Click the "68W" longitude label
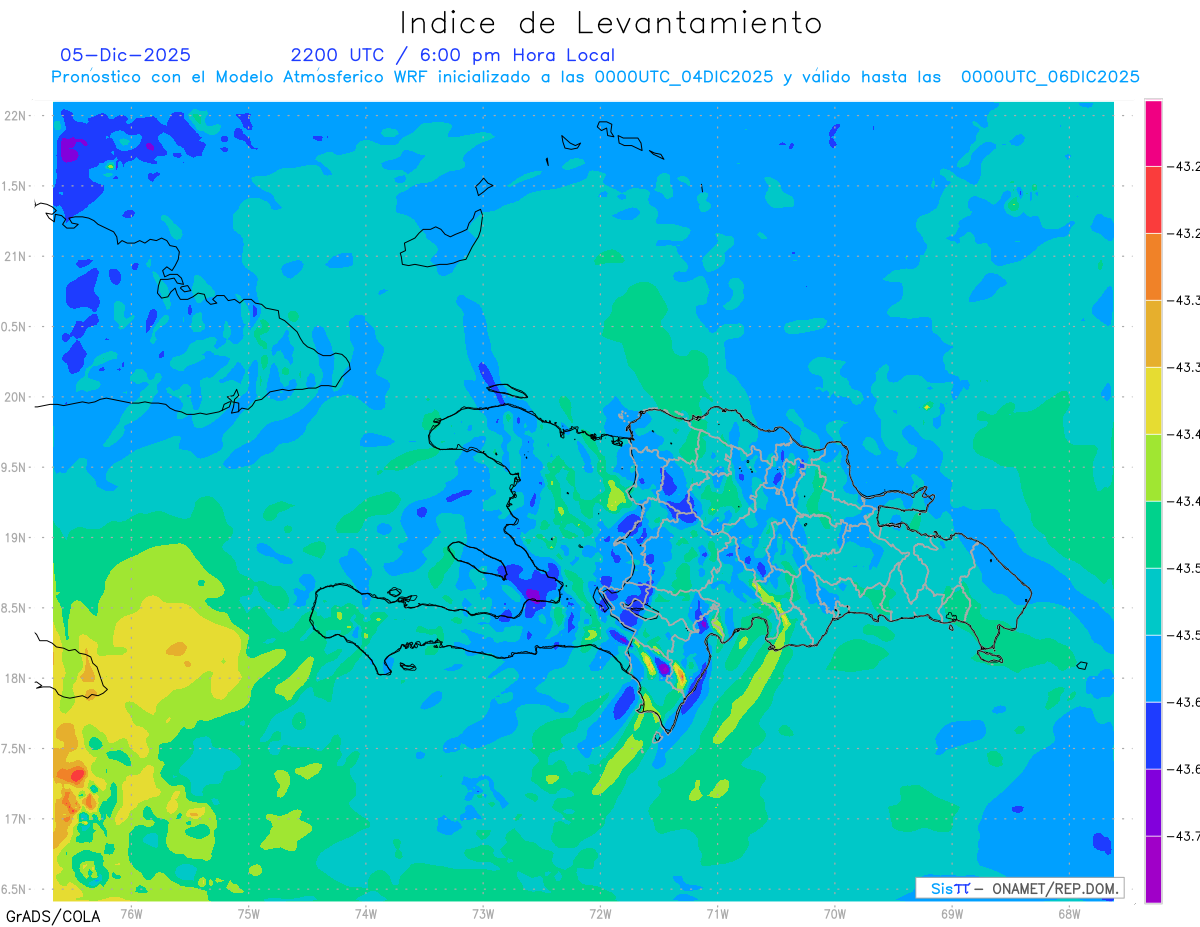 pyautogui.click(x=1069, y=913)
